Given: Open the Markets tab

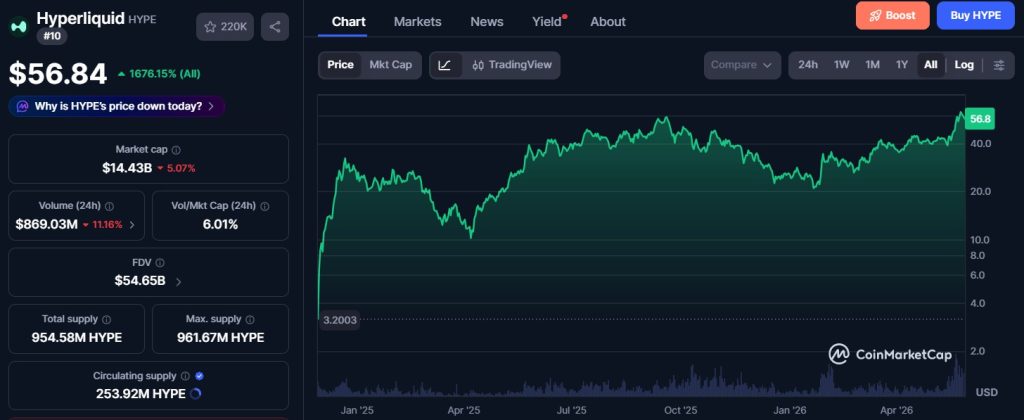Looking at the screenshot, I should point(417,22).
